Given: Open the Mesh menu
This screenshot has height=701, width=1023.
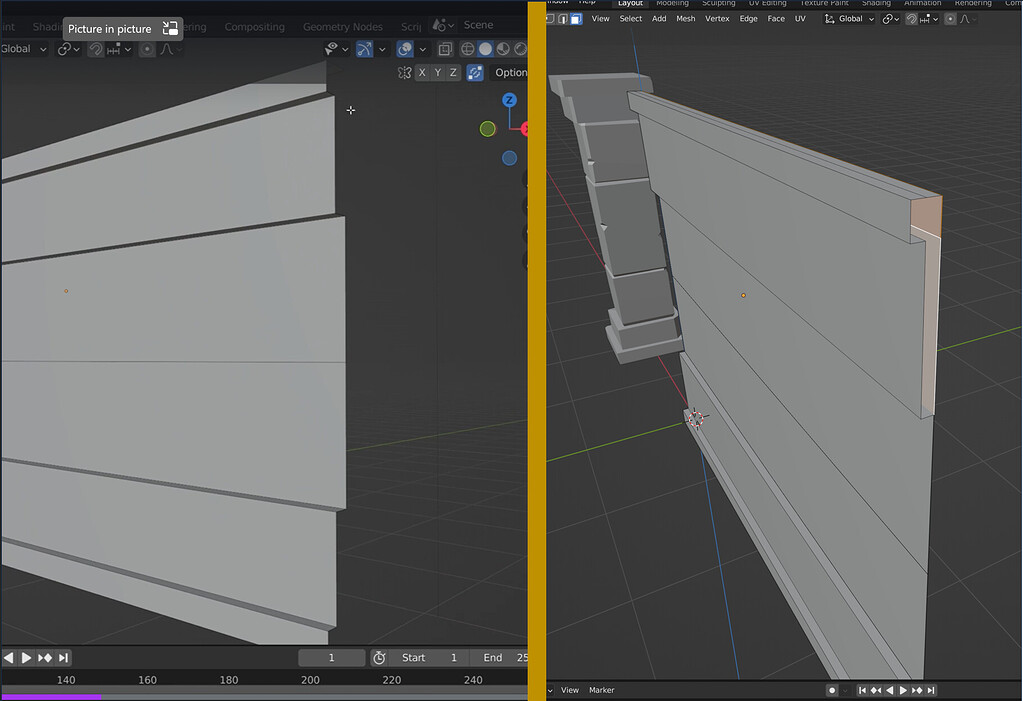Looking at the screenshot, I should tap(685, 18).
